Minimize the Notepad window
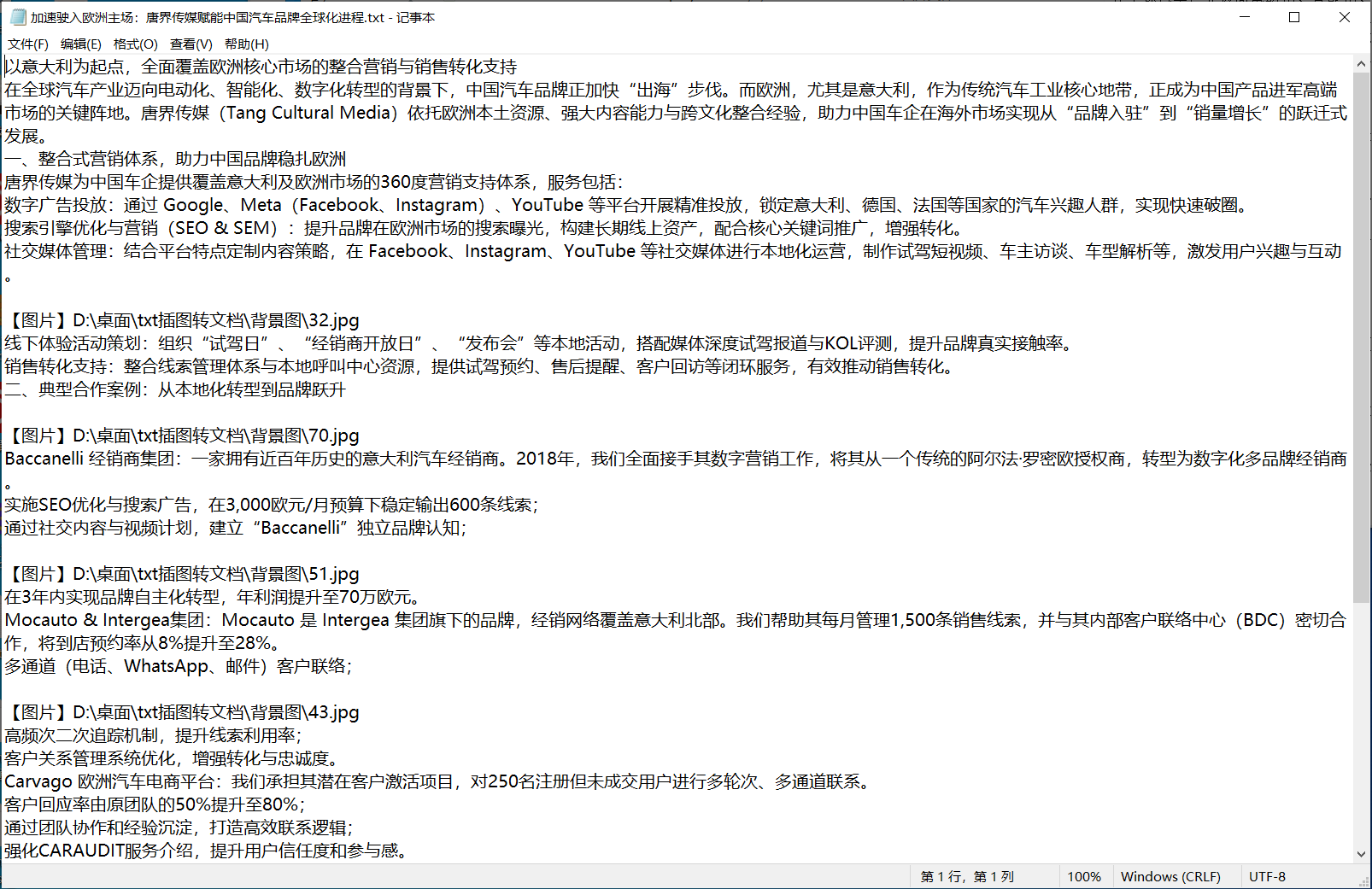This screenshot has width=1372, height=889. point(1245,17)
